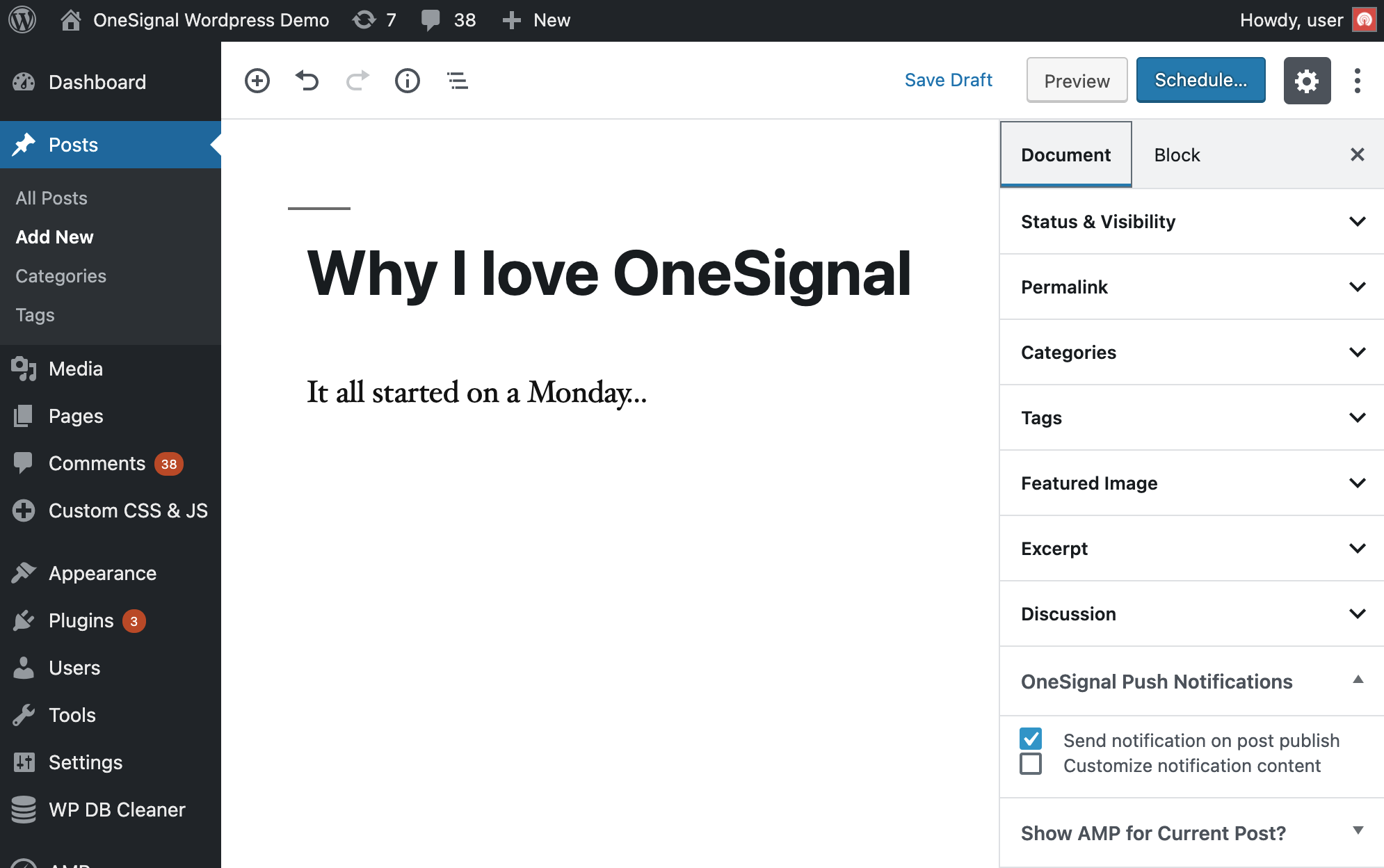Click the Add block plus icon

point(257,81)
